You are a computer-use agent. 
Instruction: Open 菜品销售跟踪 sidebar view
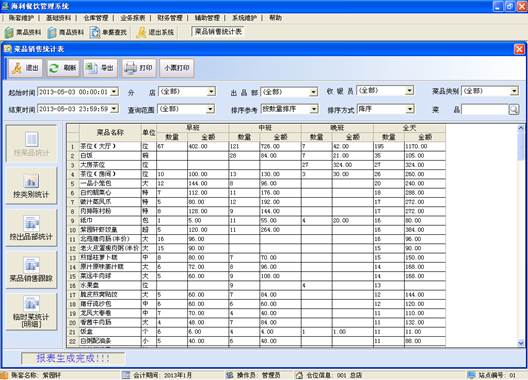click(x=31, y=270)
